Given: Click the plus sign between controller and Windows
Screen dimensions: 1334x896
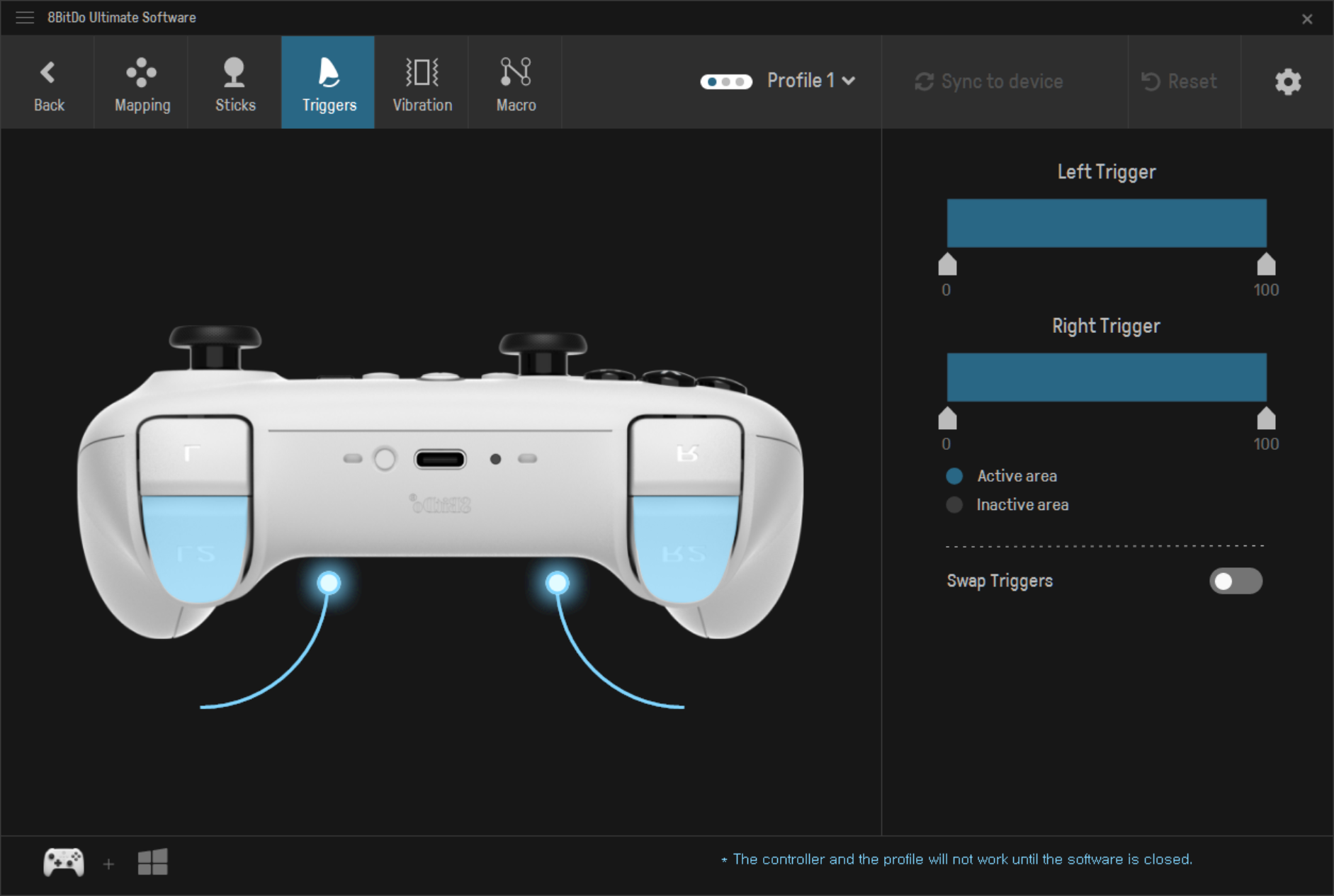Looking at the screenshot, I should point(108,863).
